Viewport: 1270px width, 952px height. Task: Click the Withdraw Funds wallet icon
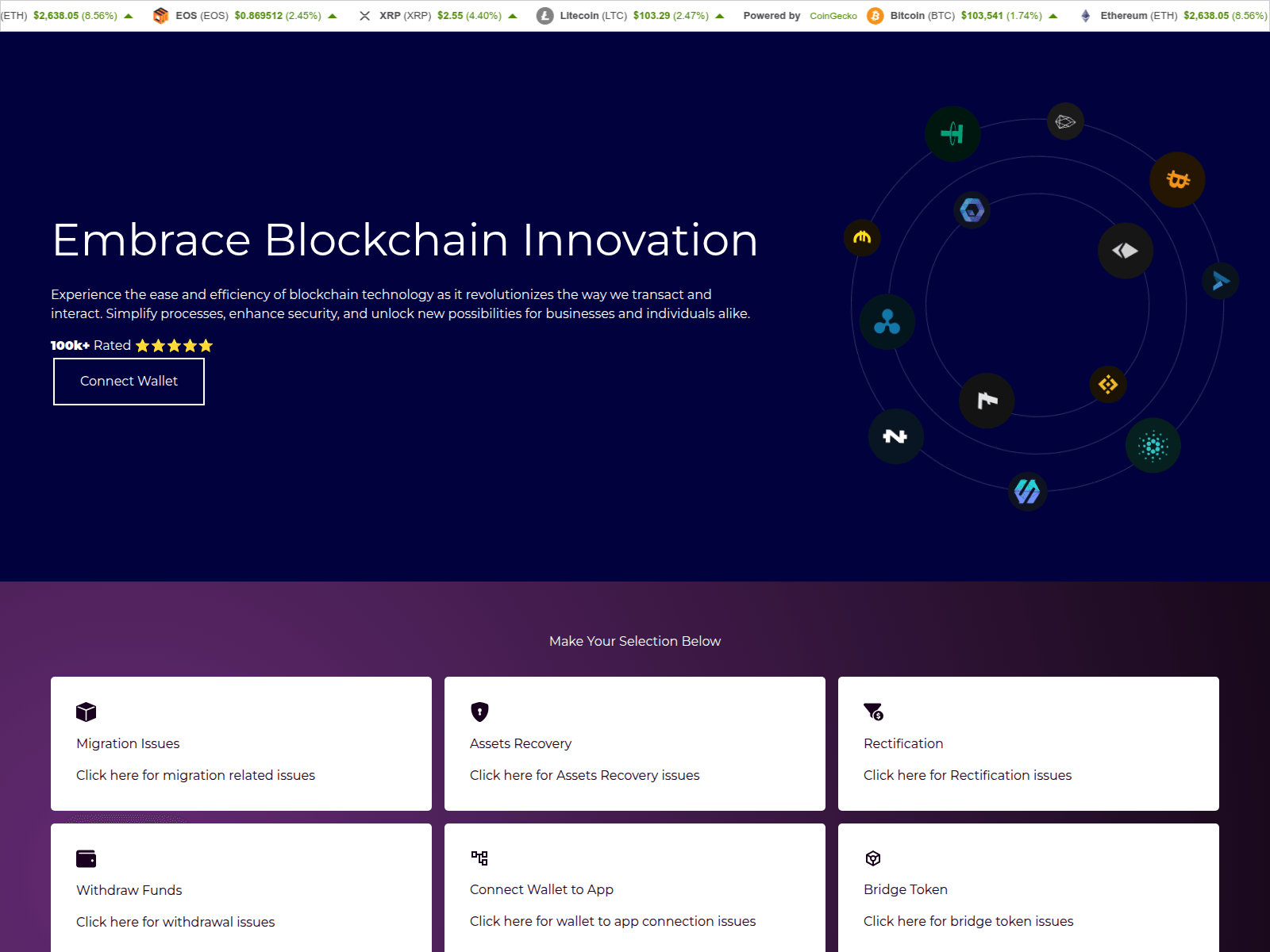86,858
